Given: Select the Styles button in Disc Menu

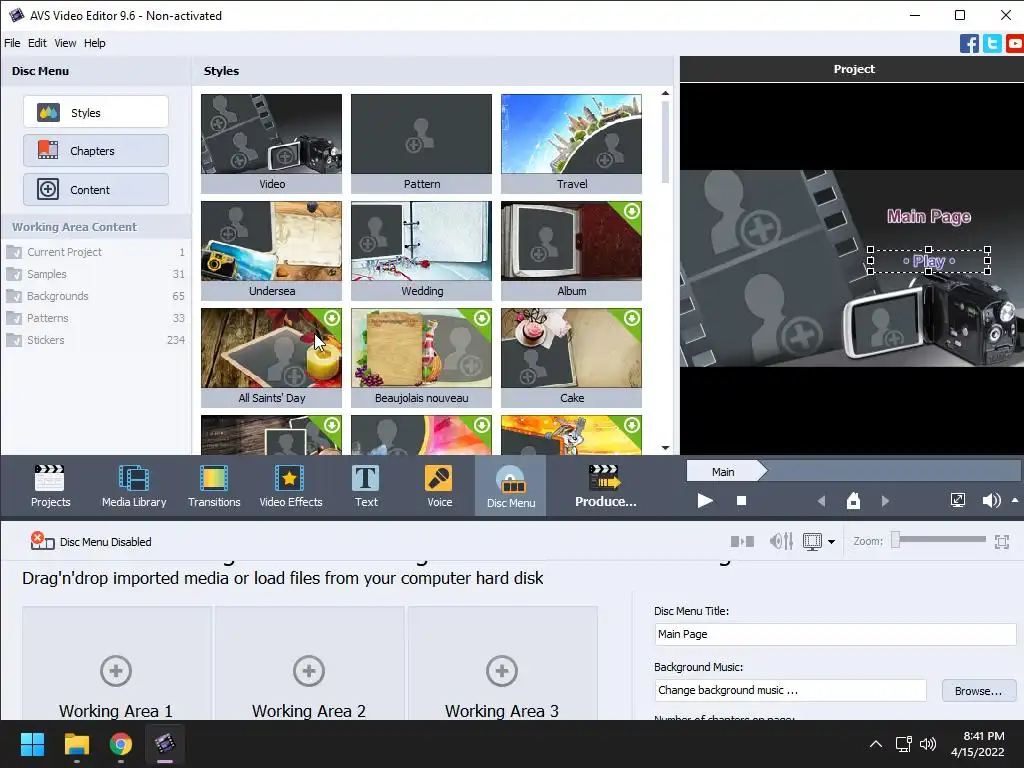Looking at the screenshot, I should pyautogui.click(x=96, y=112).
